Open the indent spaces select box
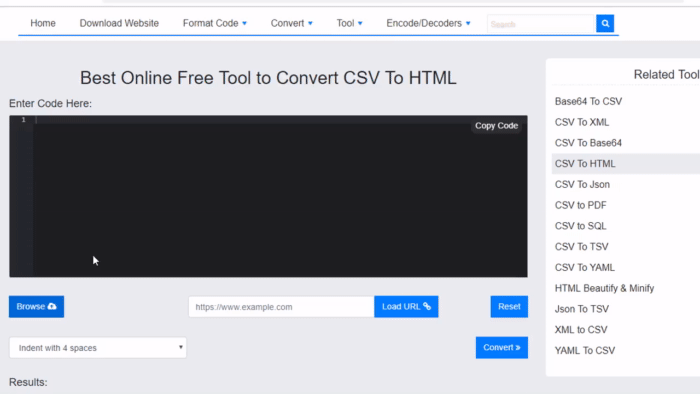Image resolution: width=700 pixels, height=394 pixels. (98, 348)
